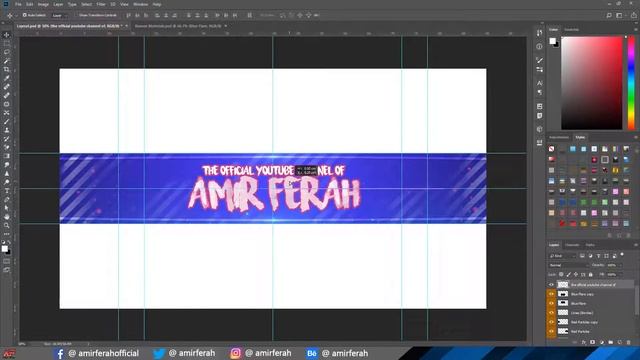Click the zoom percentage field in status bar
The width and height of the screenshot is (640, 360).
click(x=22, y=344)
